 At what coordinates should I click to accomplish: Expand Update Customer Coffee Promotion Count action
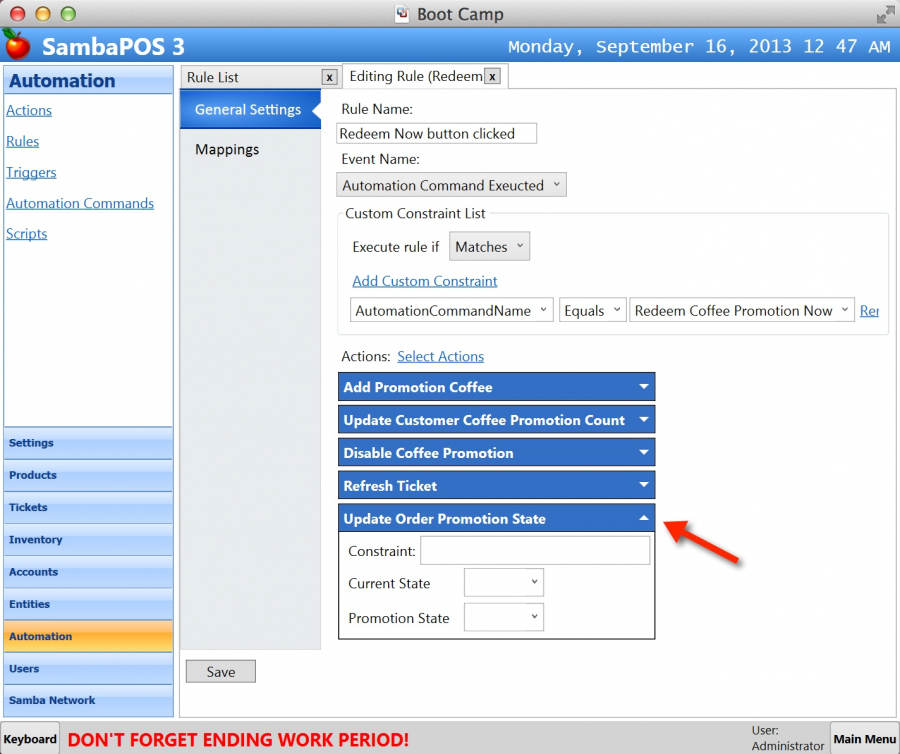click(x=644, y=420)
